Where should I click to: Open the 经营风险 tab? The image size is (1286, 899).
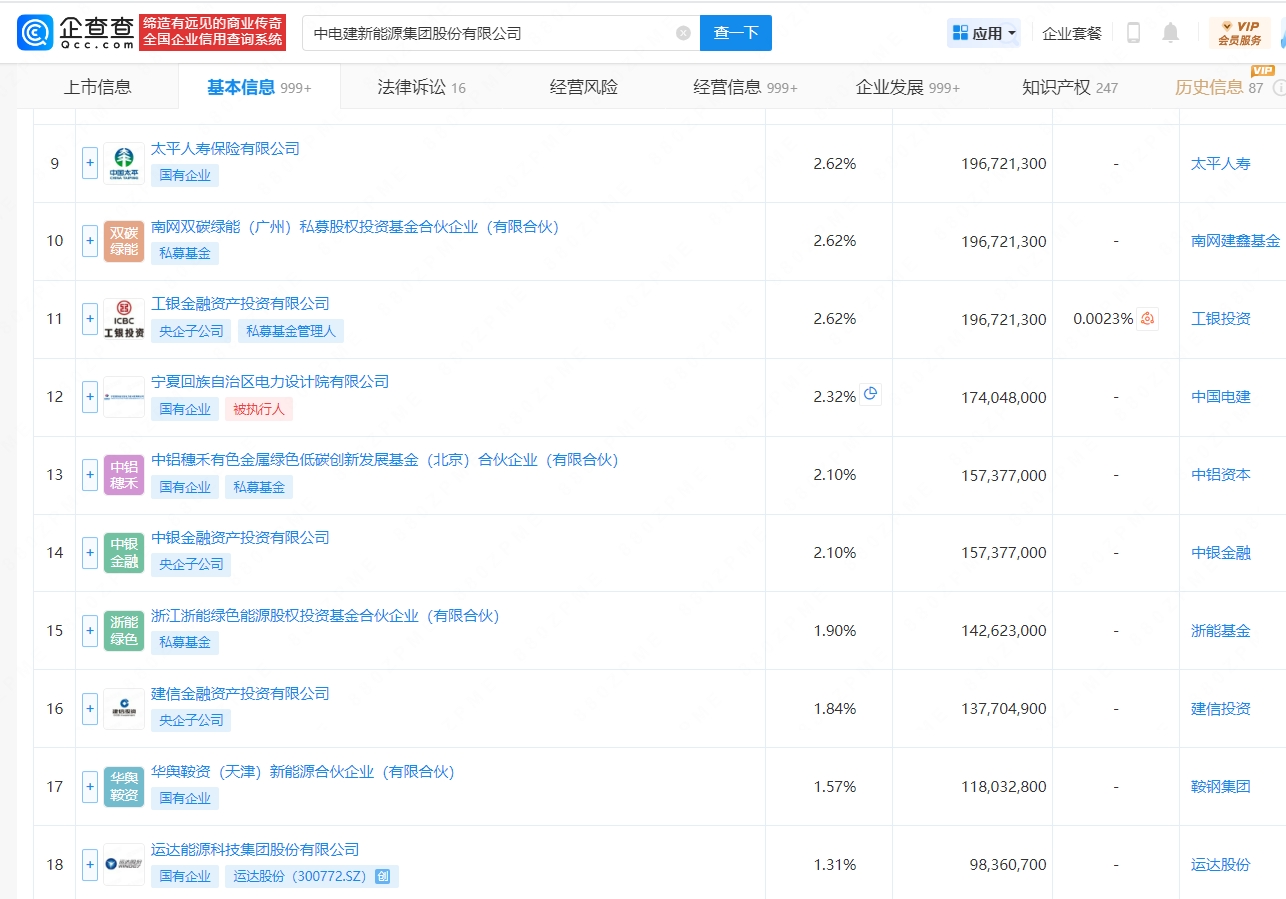(x=584, y=87)
